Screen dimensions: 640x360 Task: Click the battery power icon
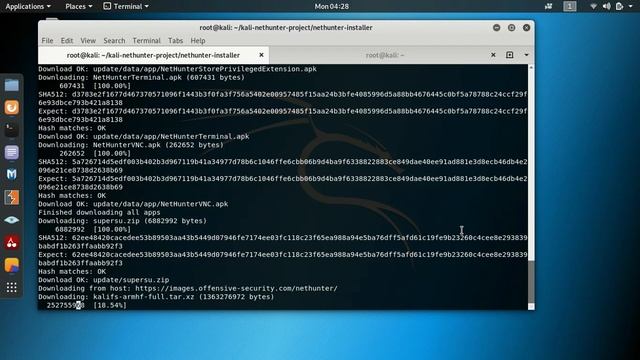pos(620,6)
